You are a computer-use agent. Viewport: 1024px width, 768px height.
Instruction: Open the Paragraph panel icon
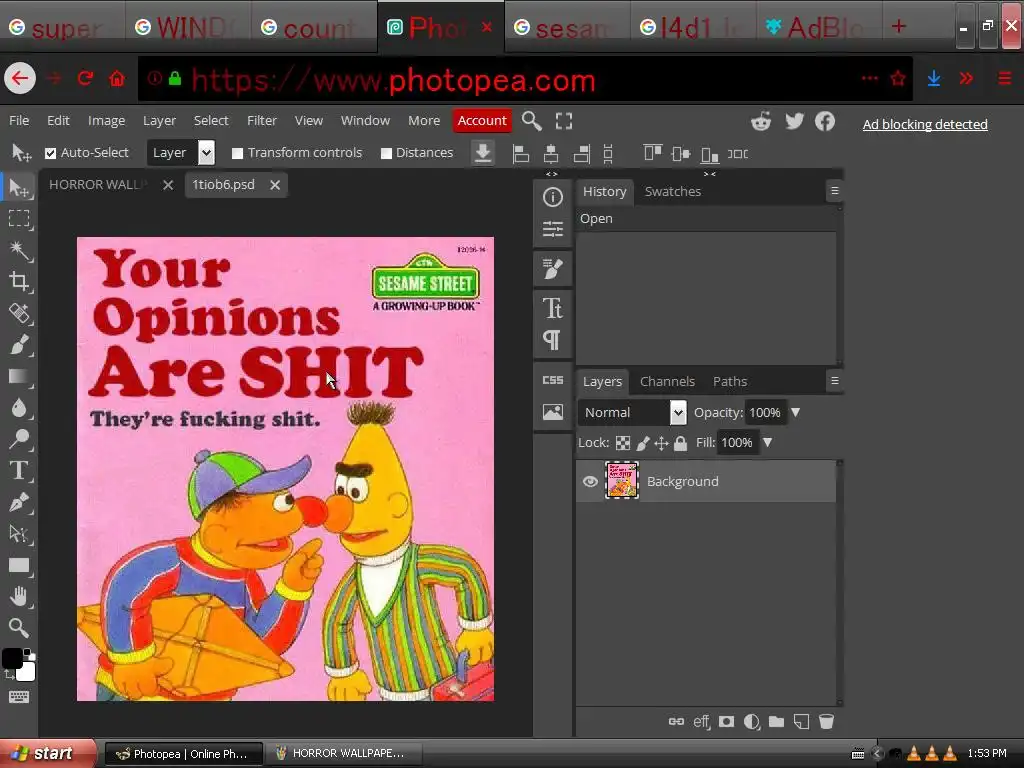552,340
